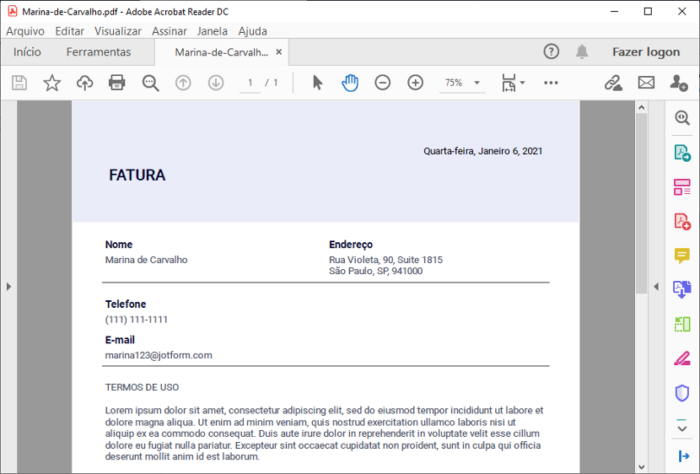This screenshot has width=700, height=474.
Task: Open the notifications bell
Action: [582, 52]
